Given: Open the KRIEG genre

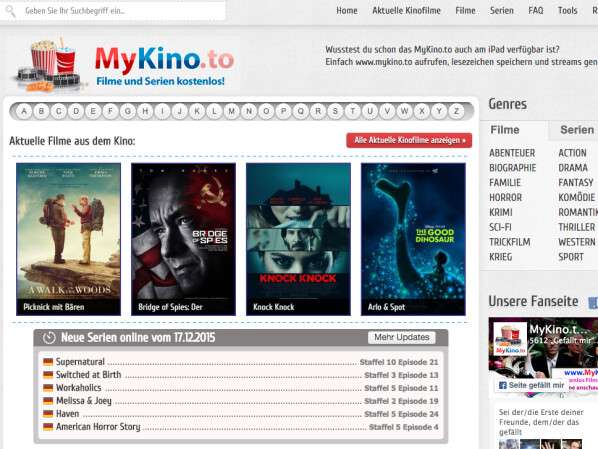Looking at the screenshot, I should pos(500,257).
